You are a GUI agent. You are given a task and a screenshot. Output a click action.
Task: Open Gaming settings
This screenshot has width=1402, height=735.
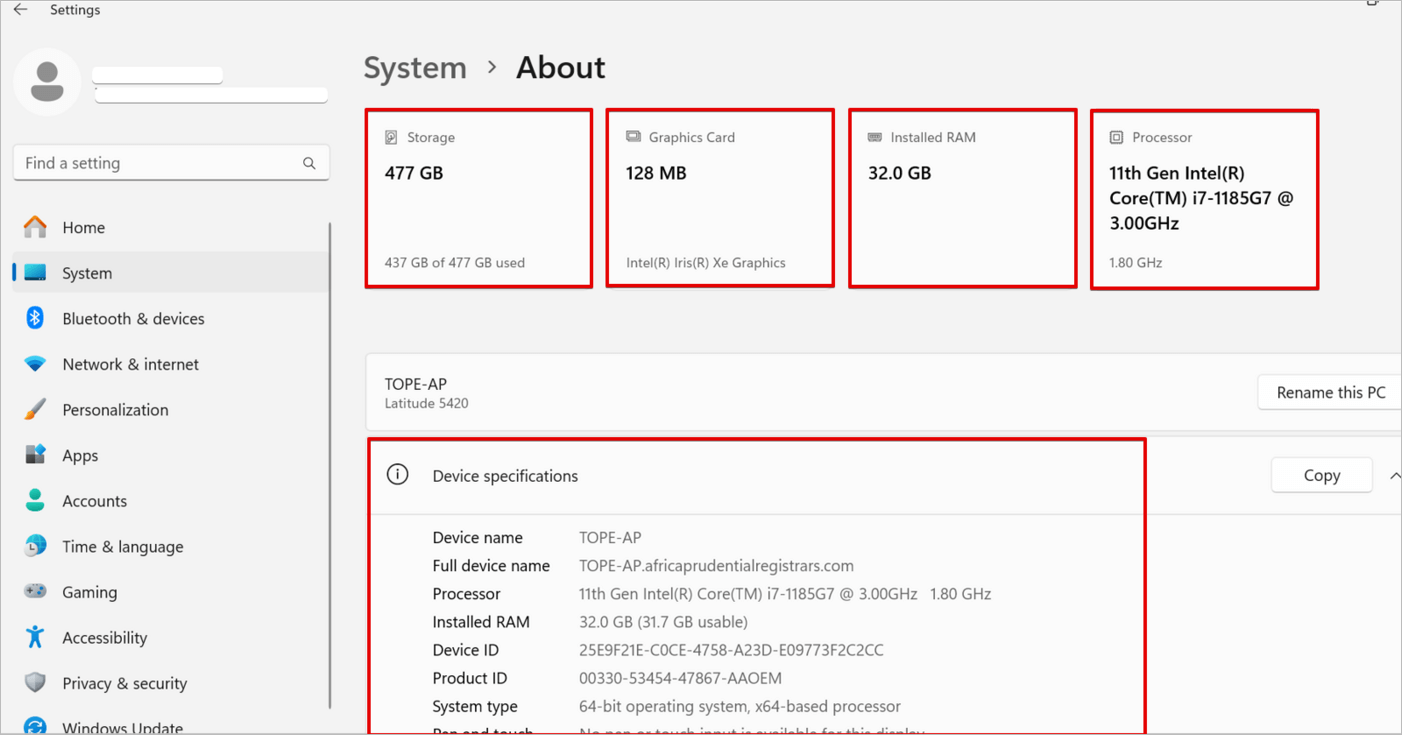[x=89, y=592]
